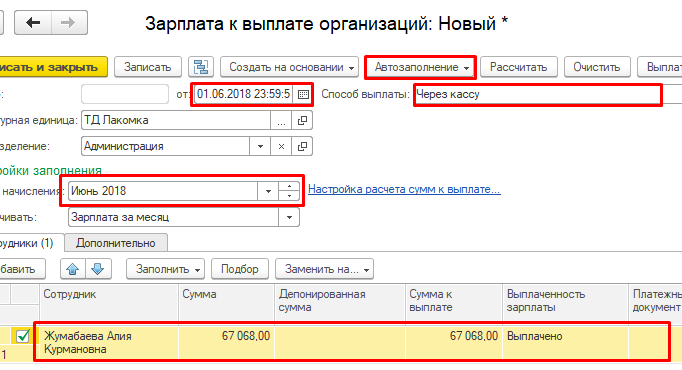Viewport: 682px width, 370px height.
Task: Select employee cell Жумабаева Алия Курмановна
Action: (x=109, y=342)
